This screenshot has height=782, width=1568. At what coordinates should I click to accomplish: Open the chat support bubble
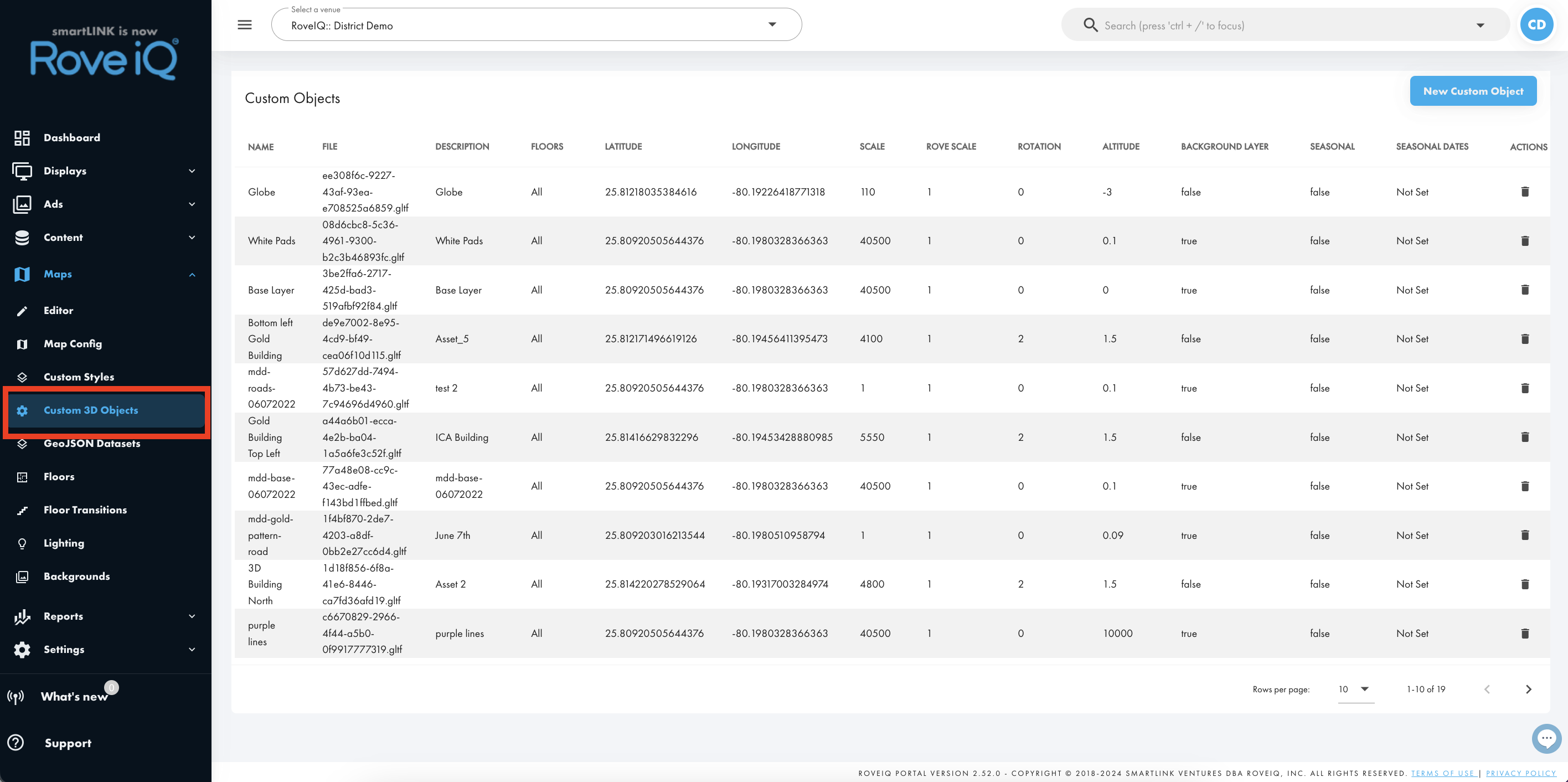point(1547,738)
